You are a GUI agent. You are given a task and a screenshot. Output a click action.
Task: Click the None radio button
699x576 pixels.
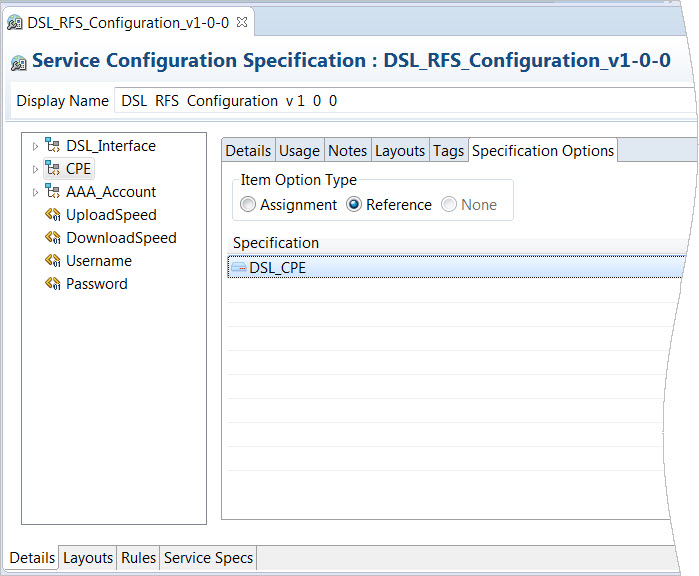point(449,205)
